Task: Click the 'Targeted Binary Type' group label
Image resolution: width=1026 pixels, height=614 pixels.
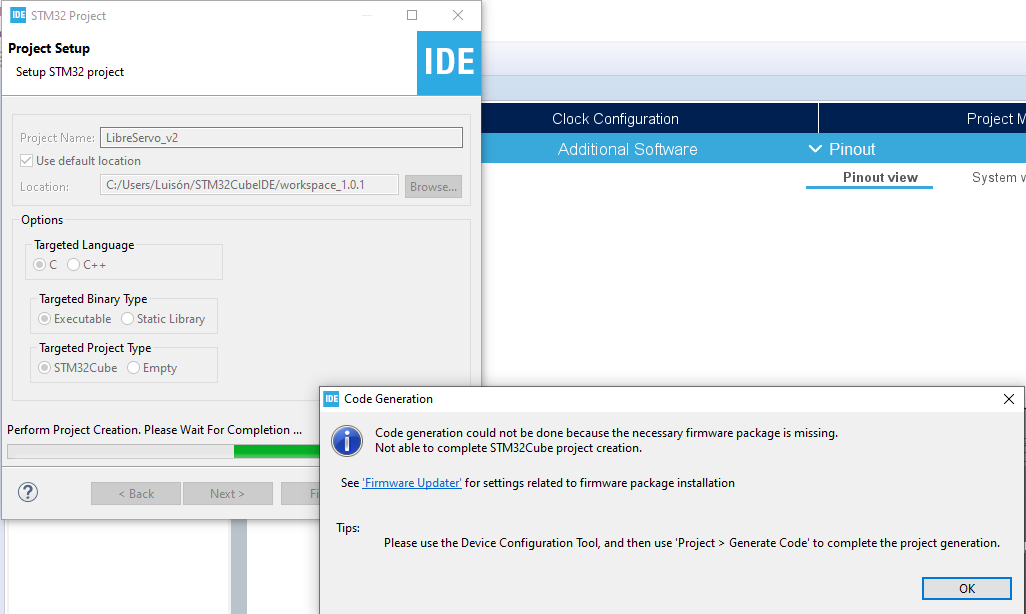Action: [x=93, y=299]
